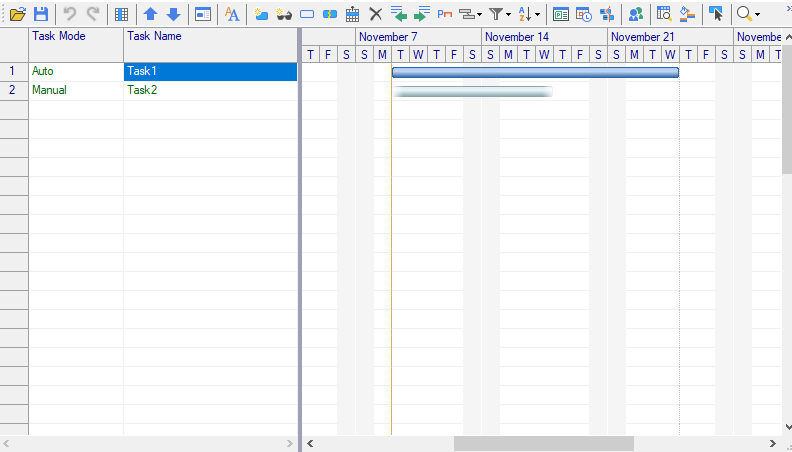Select the blue Task1 Gantt bar

coord(535,72)
